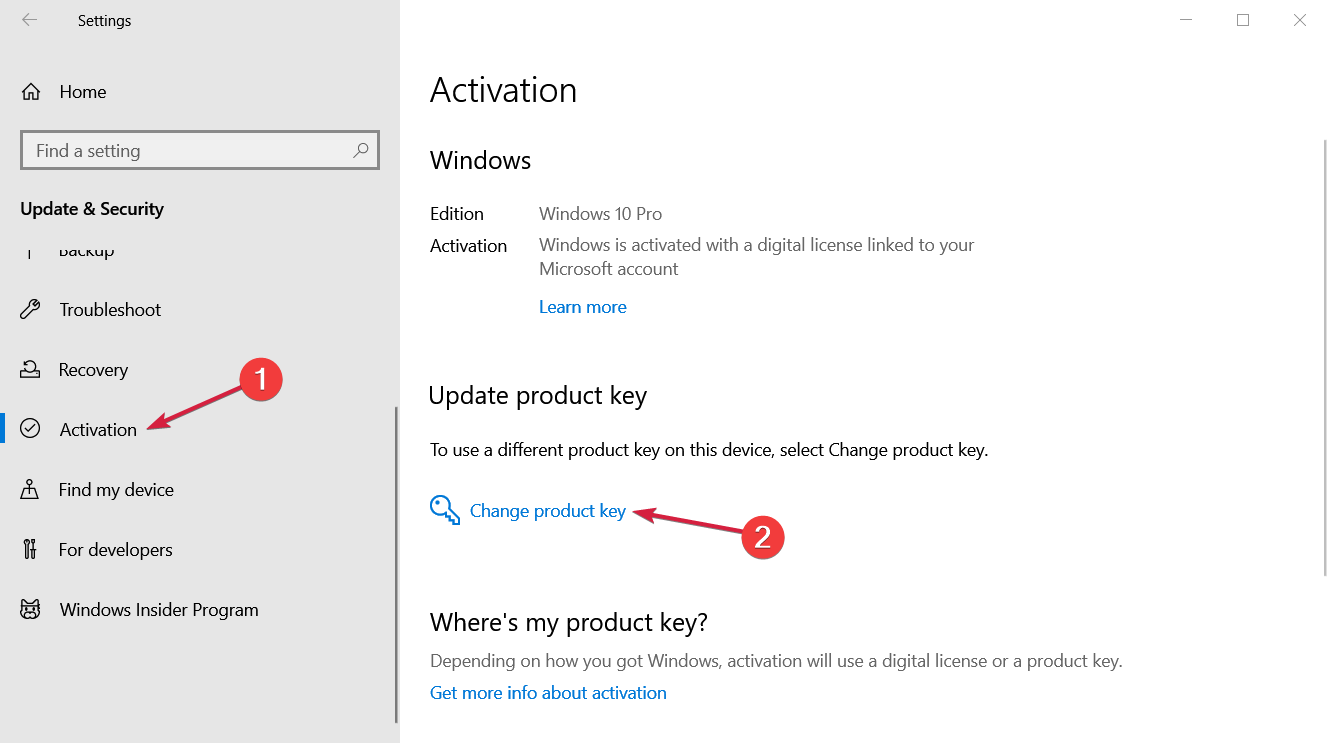
Task: Click the back arrow in Settings
Action: tap(30, 20)
